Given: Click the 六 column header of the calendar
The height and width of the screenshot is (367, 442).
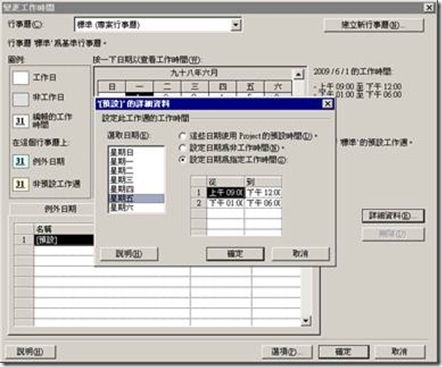Looking at the screenshot, I should pyautogui.click(x=278, y=87).
